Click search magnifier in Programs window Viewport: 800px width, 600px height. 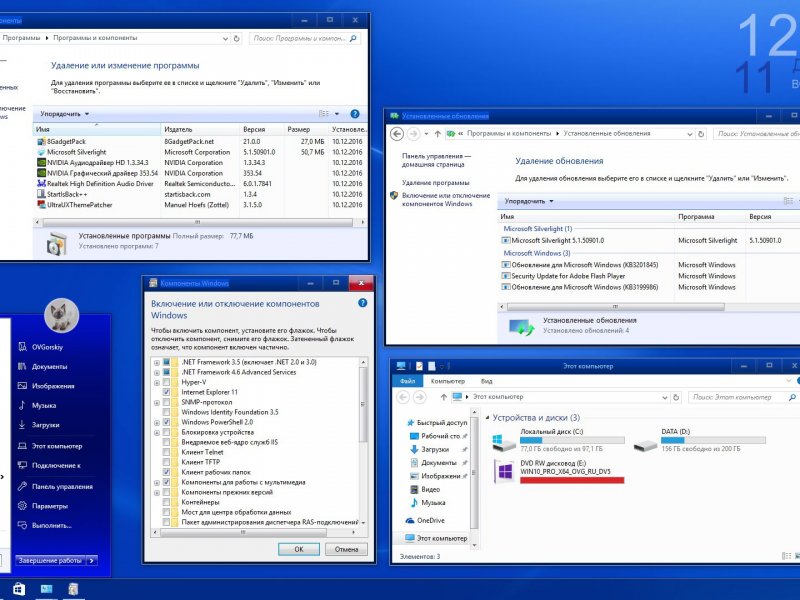coord(353,38)
